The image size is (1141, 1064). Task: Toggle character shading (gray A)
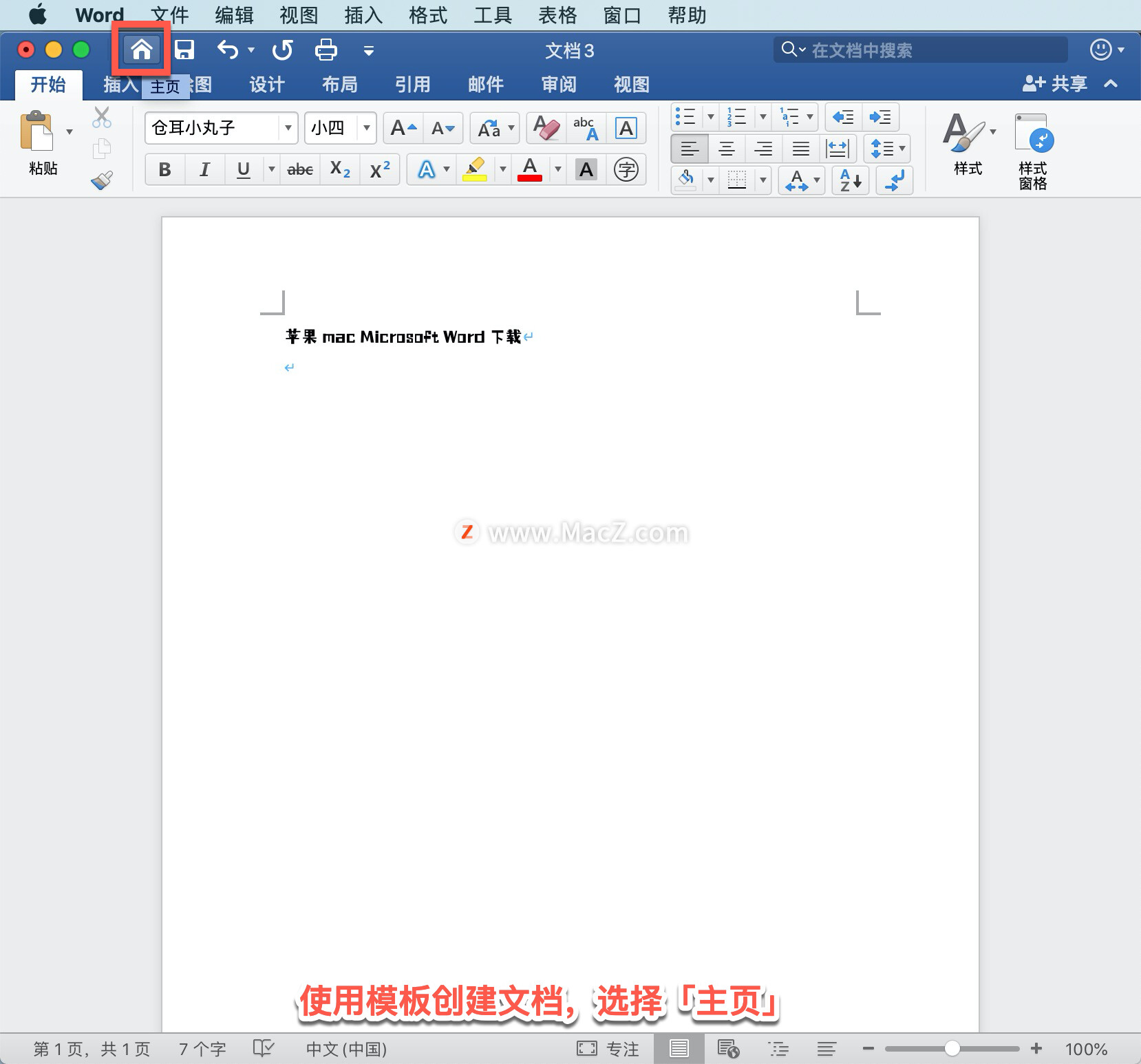pos(586,169)
